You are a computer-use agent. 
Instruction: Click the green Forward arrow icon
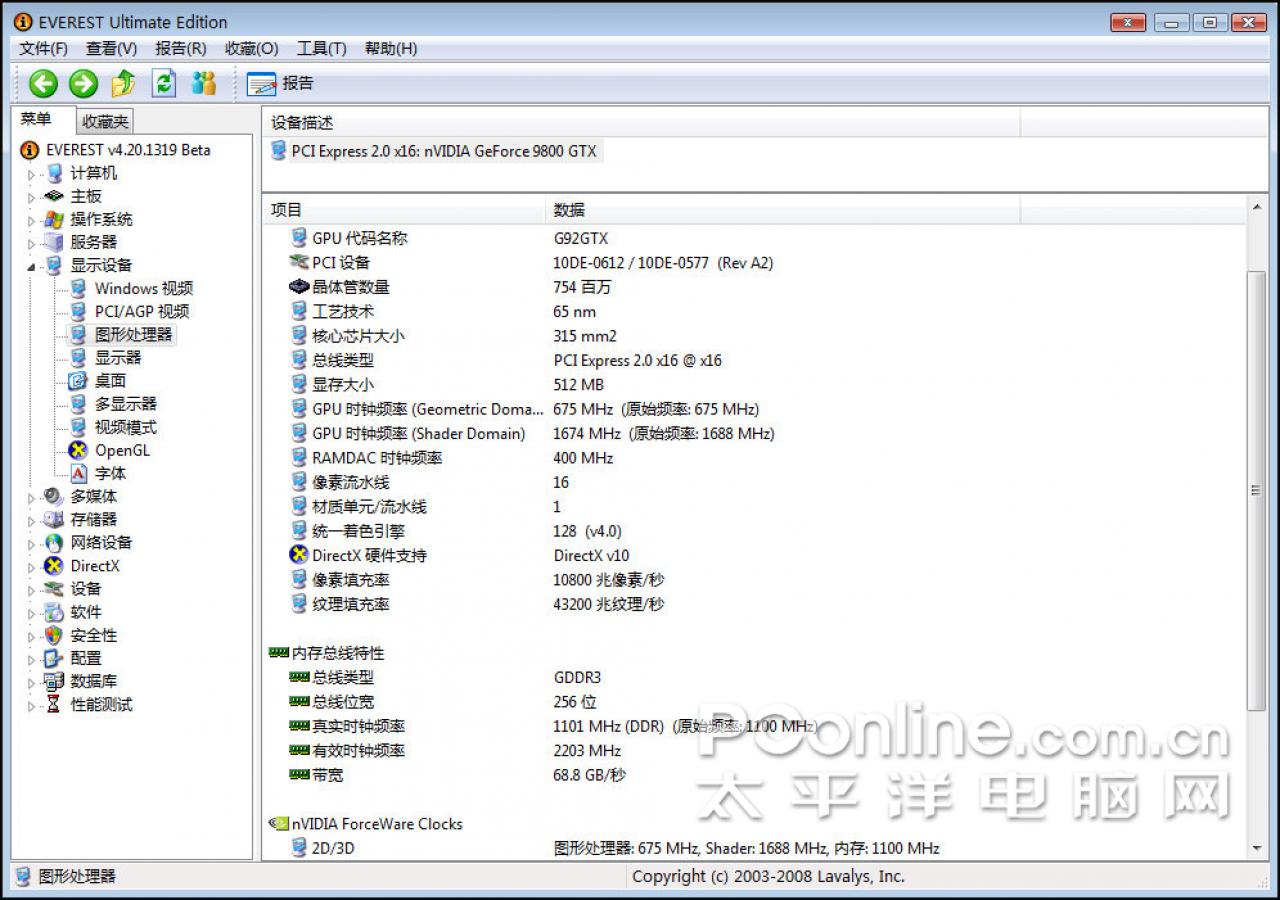pos(83,84)
